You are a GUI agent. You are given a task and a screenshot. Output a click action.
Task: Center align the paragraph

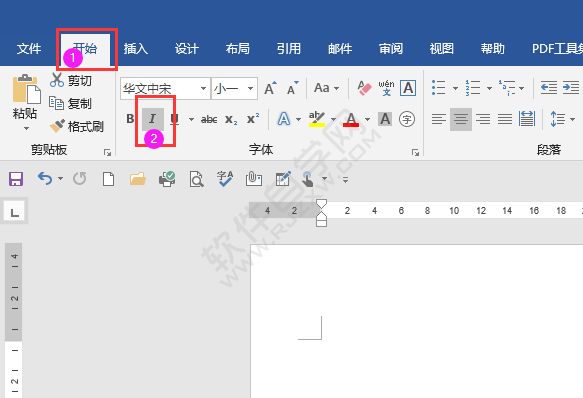coord(461,119)
